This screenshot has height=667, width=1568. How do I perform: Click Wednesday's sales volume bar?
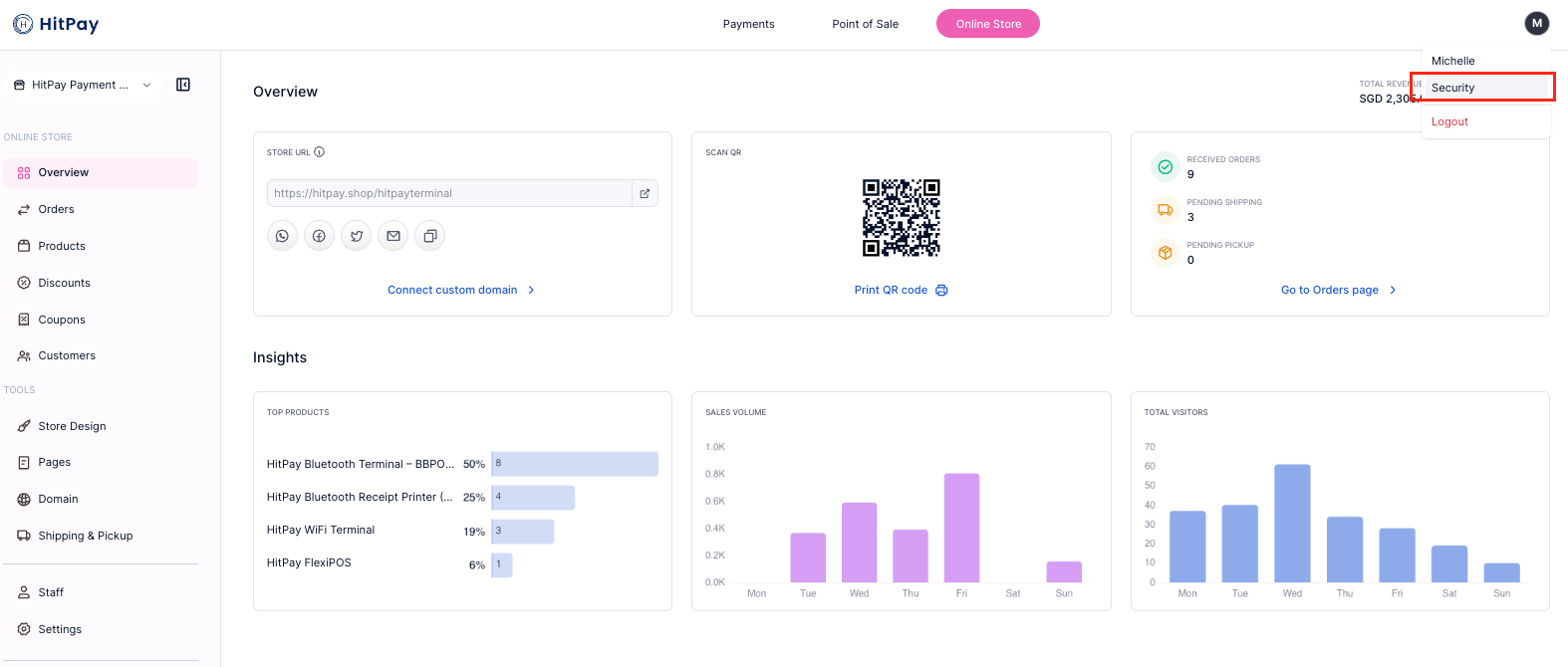(859, 543)
